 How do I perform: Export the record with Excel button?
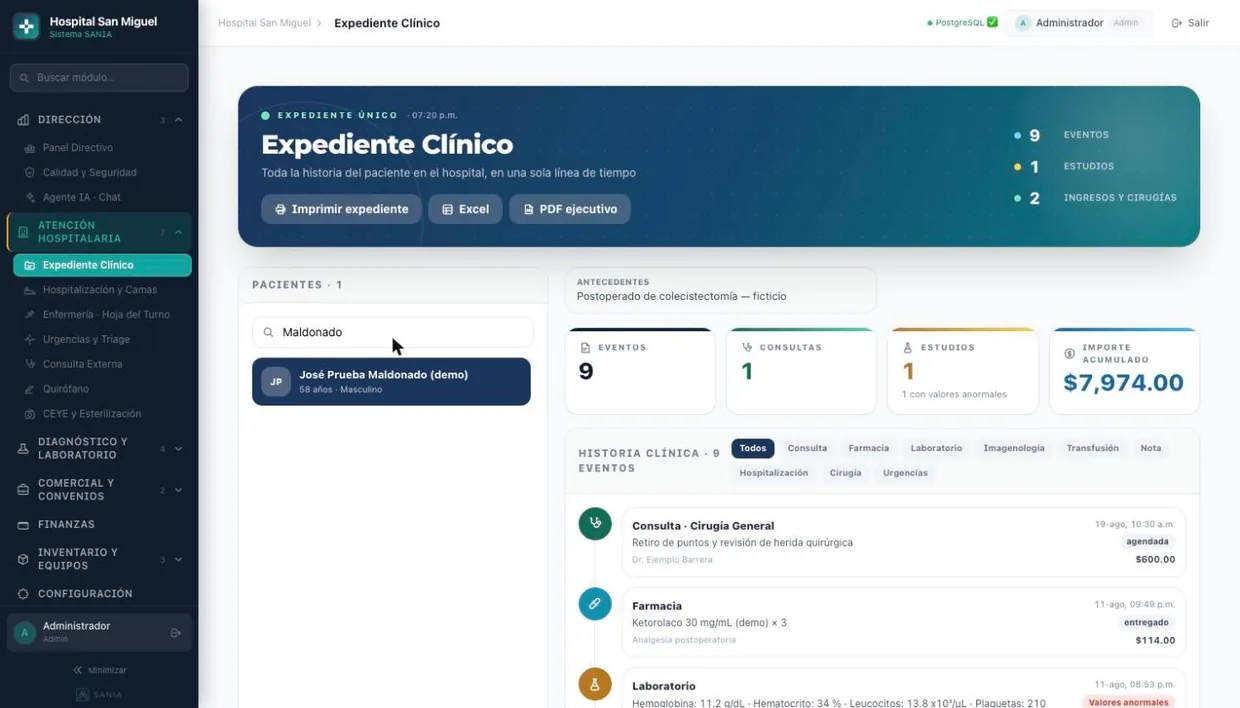465,209
